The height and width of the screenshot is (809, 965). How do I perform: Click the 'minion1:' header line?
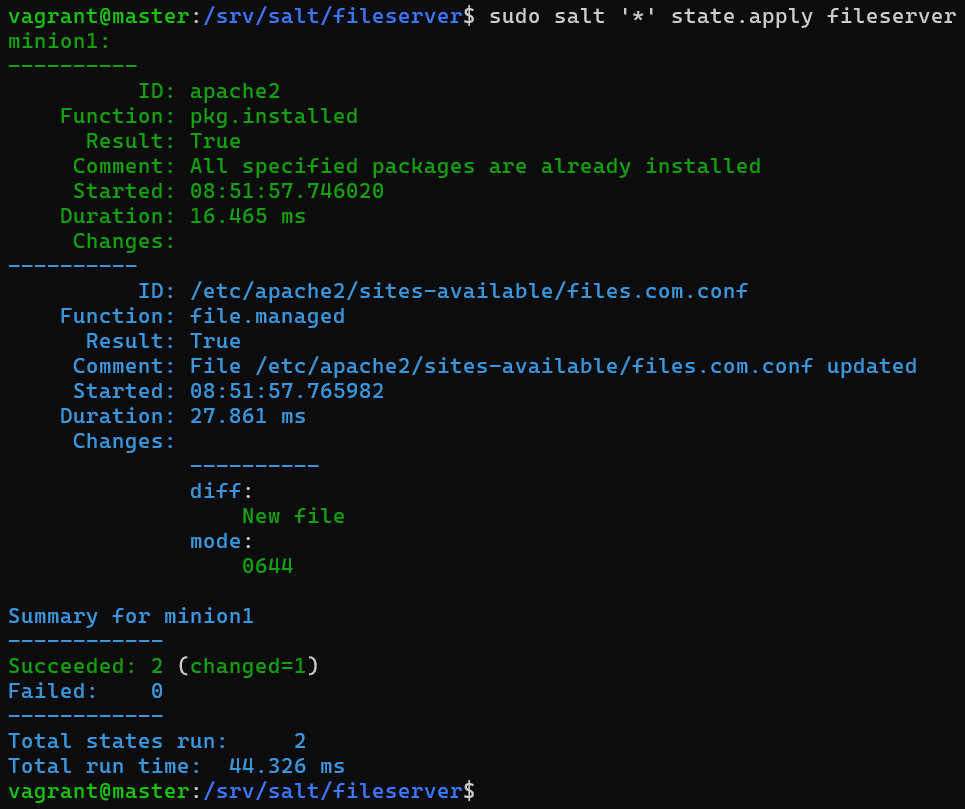coord(59,41)
